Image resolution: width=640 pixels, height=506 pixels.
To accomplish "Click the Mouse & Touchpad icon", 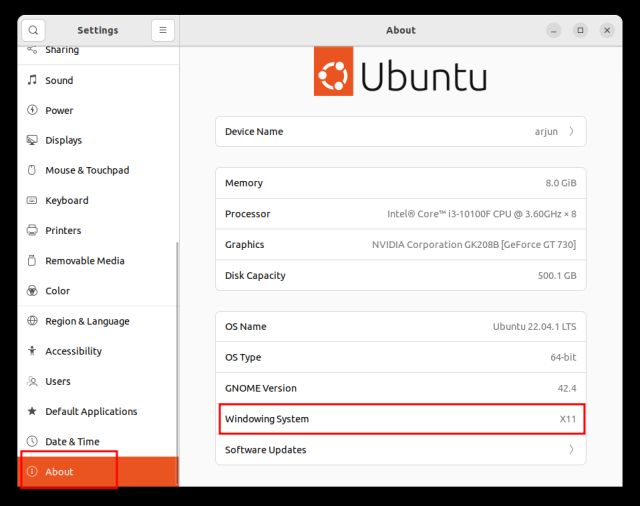I will 32,170.
